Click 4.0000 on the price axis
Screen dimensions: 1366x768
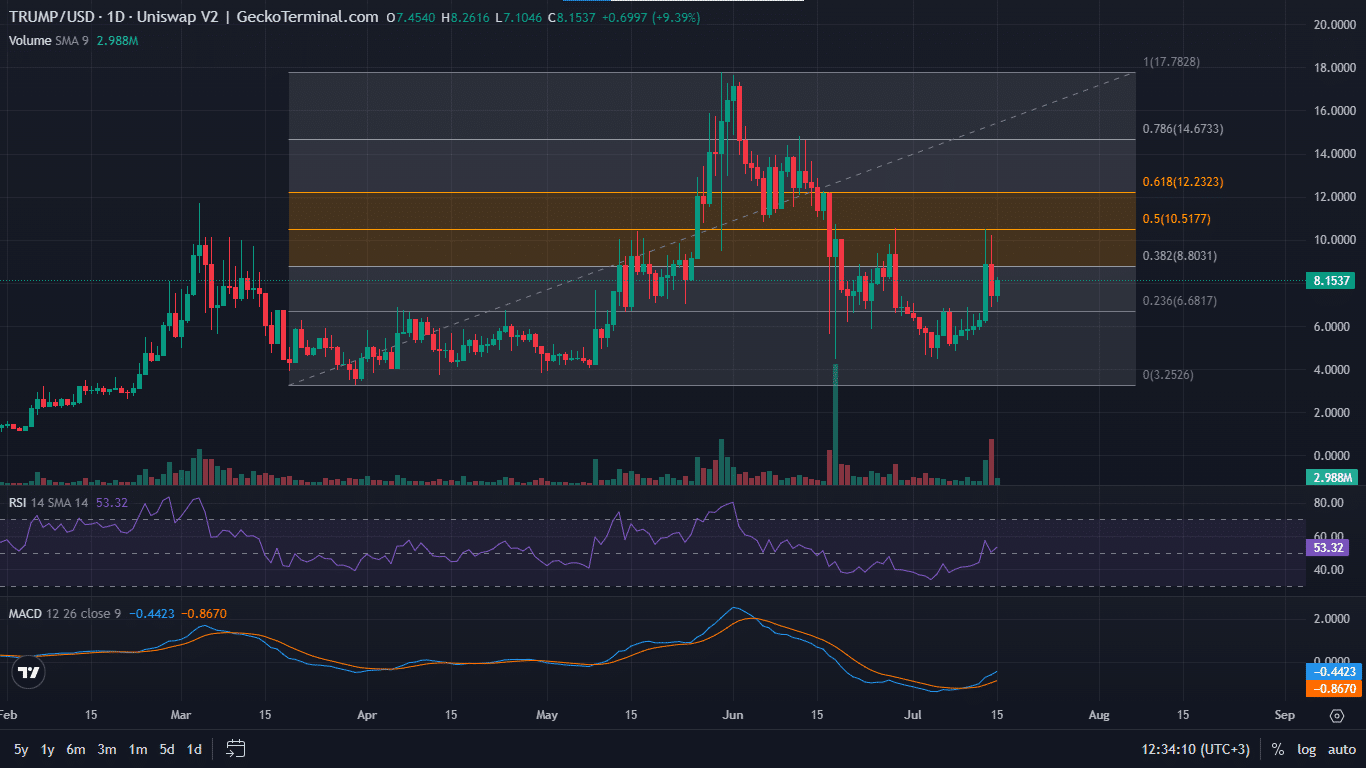(x=1333, y=370)
